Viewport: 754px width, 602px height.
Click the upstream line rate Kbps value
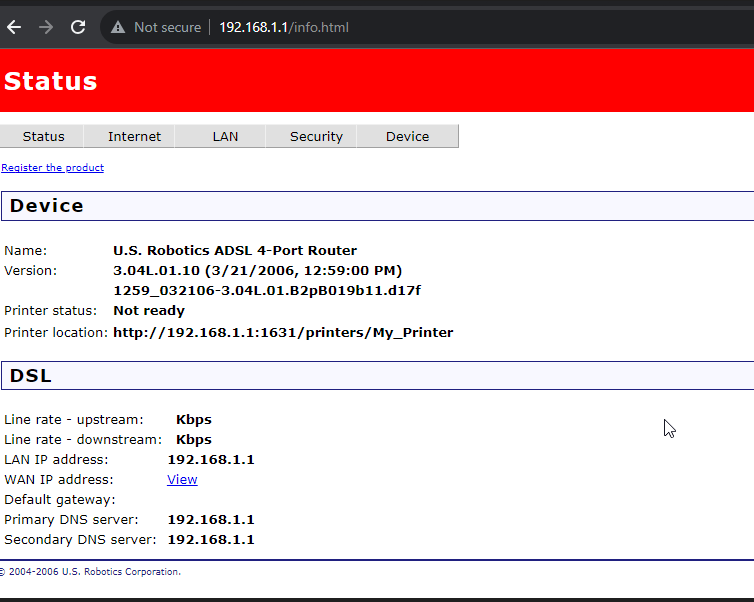pos(194,420)
